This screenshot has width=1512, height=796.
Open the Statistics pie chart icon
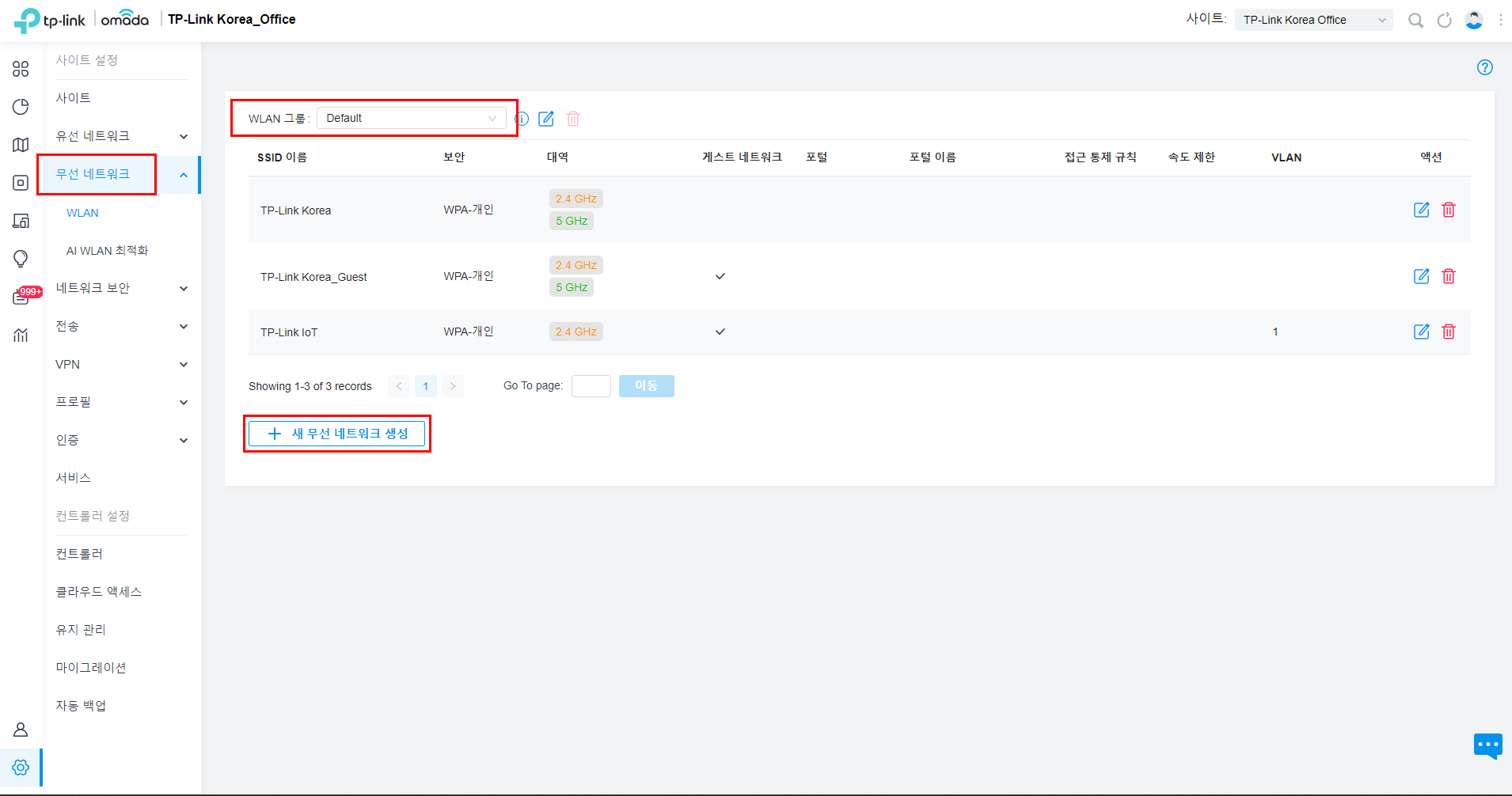pyautogui.click(x=21, y=107)
